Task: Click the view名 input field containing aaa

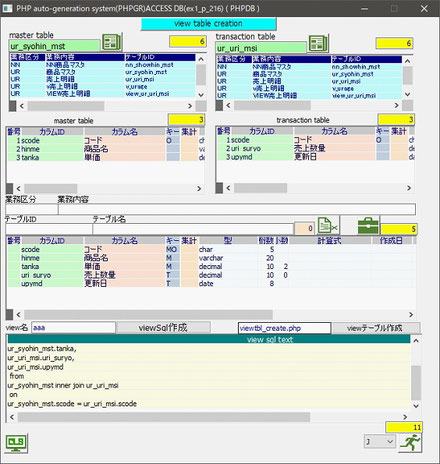Action: point(73,328)
